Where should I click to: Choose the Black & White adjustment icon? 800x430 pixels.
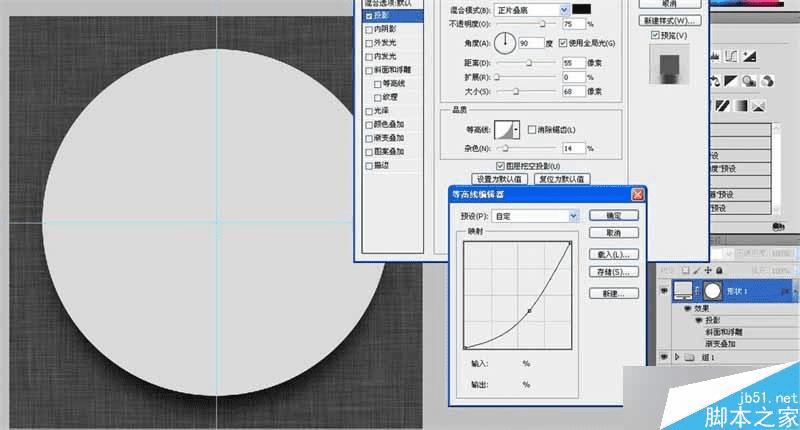[x=731, y=81]
